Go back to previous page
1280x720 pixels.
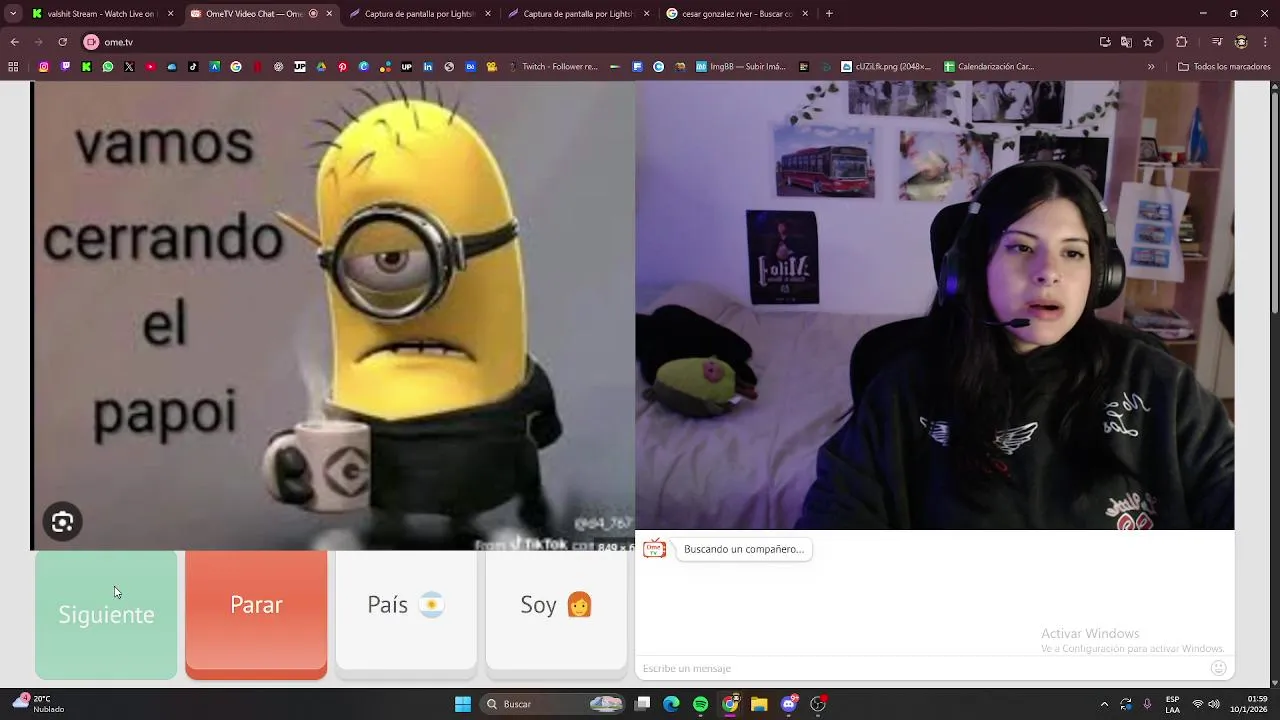[14, 42]
